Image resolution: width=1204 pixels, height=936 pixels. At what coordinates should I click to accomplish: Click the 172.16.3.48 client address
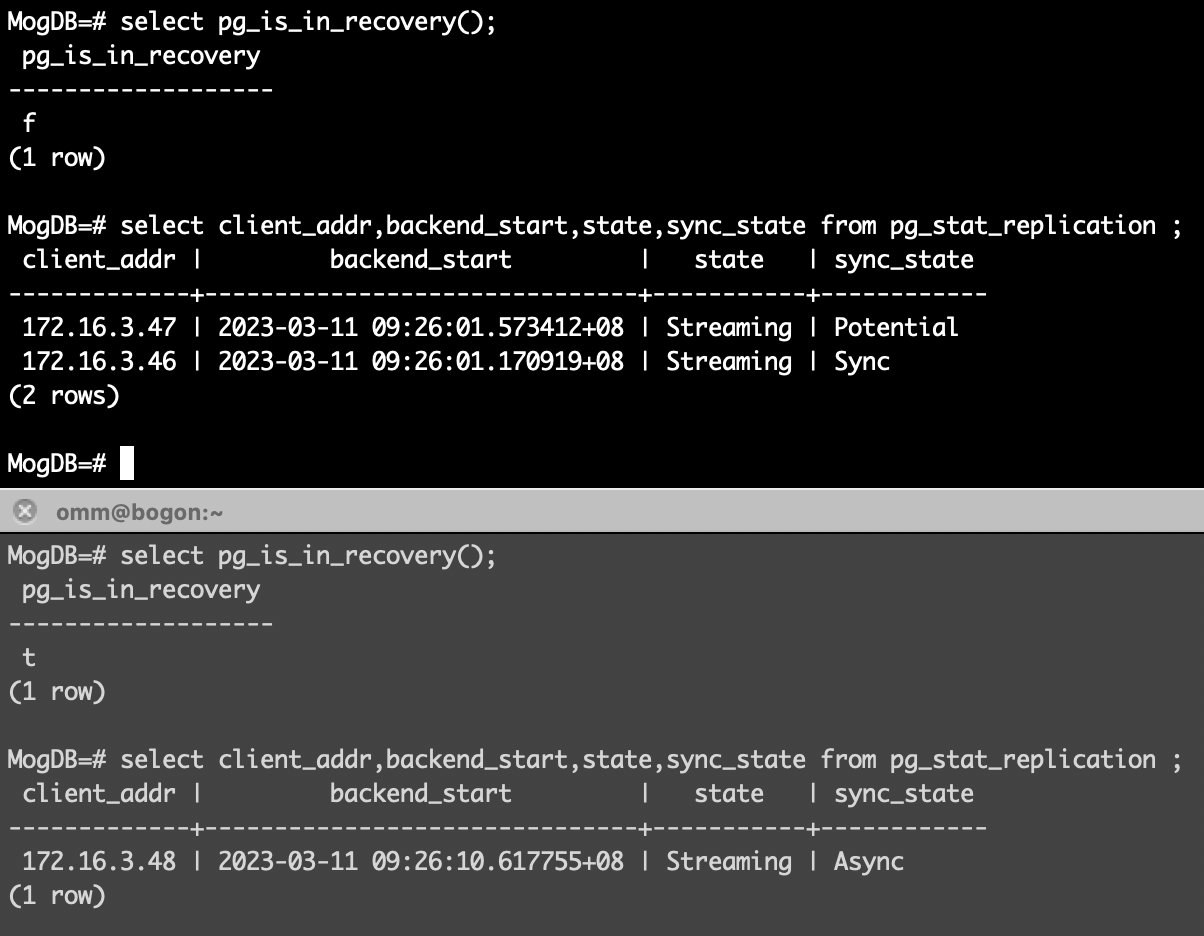pos(99,862)
